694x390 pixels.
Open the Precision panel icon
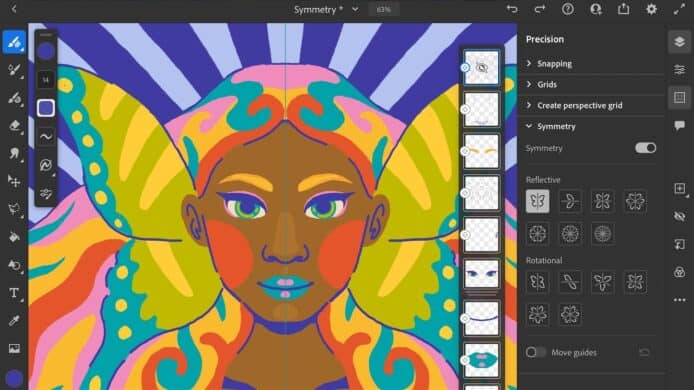coord(679,97)
